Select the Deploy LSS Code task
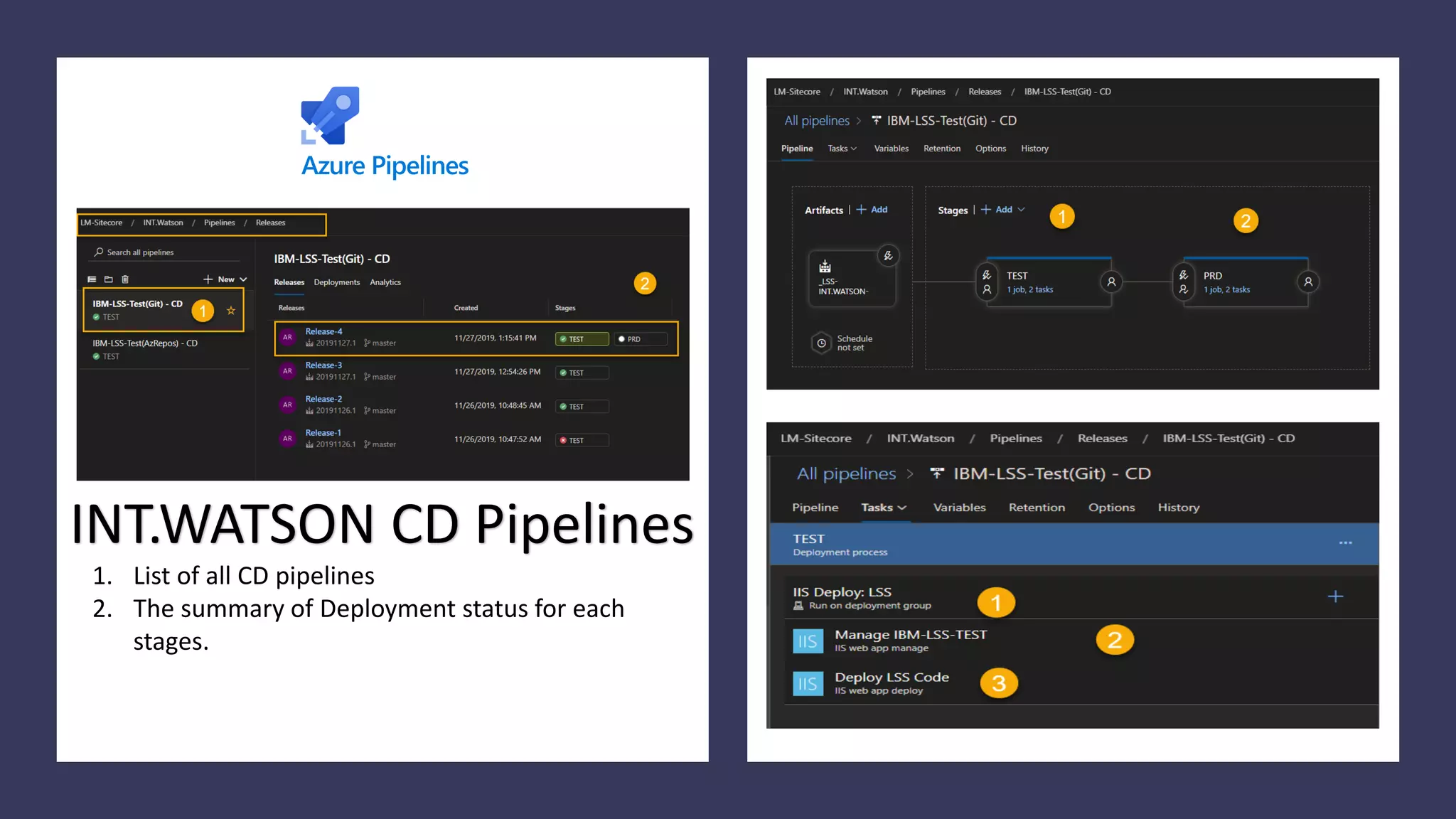 pos(1081,684)
